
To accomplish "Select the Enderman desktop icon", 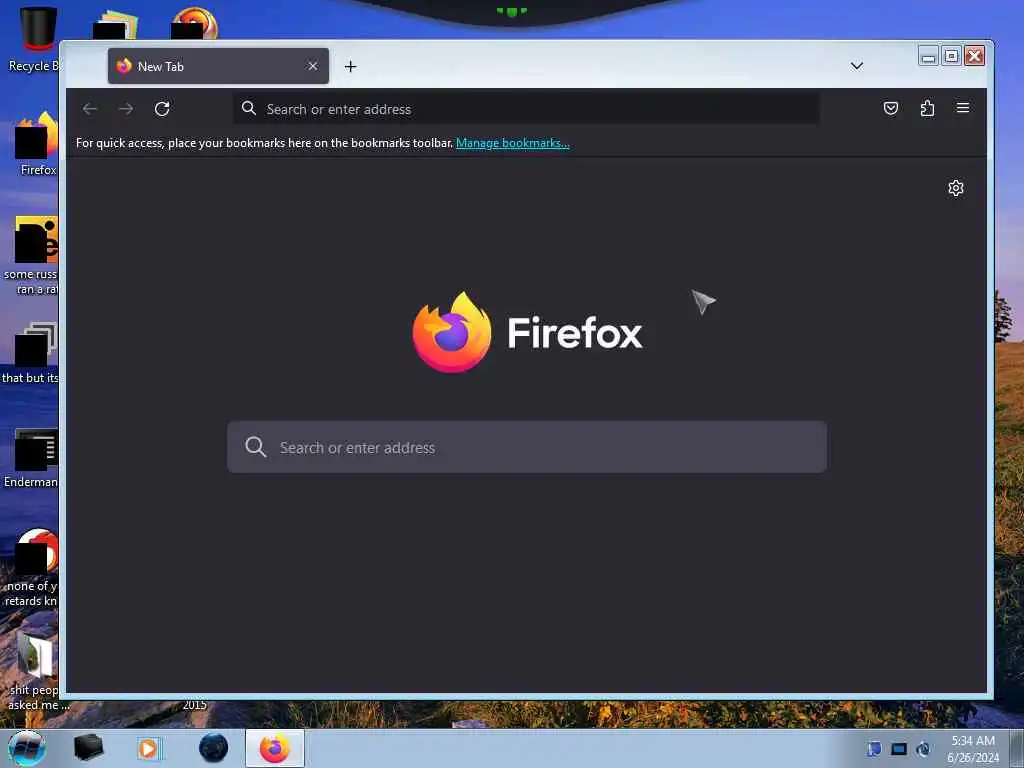I will pos(31,458).
